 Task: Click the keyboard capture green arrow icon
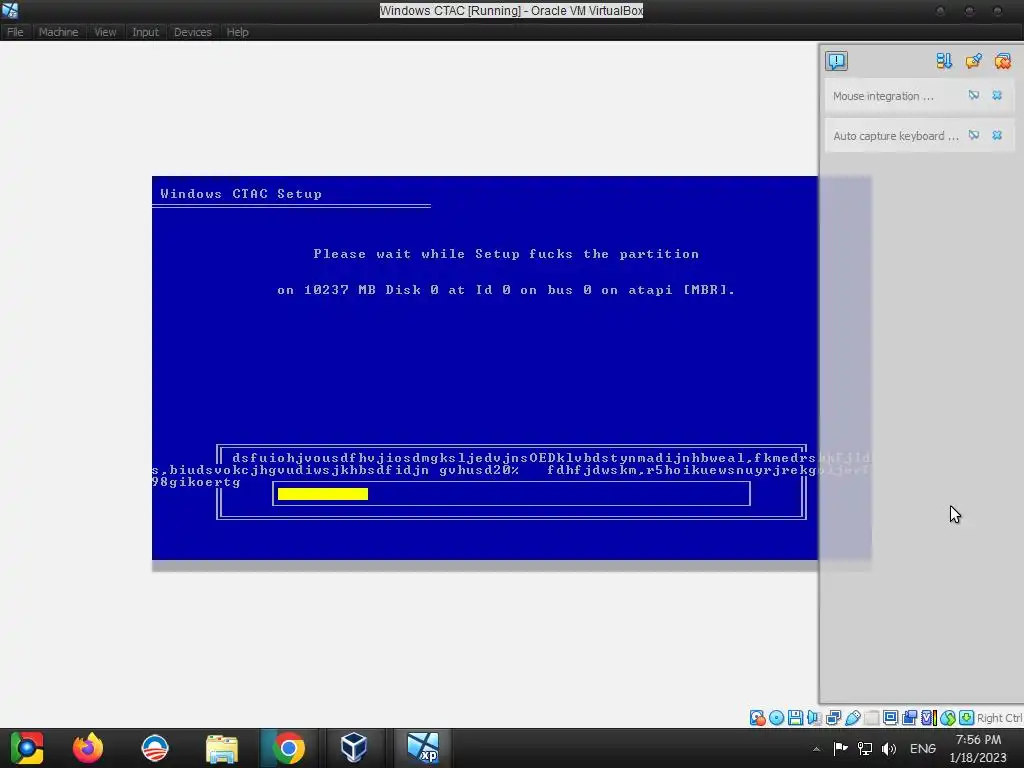point(967,718)
